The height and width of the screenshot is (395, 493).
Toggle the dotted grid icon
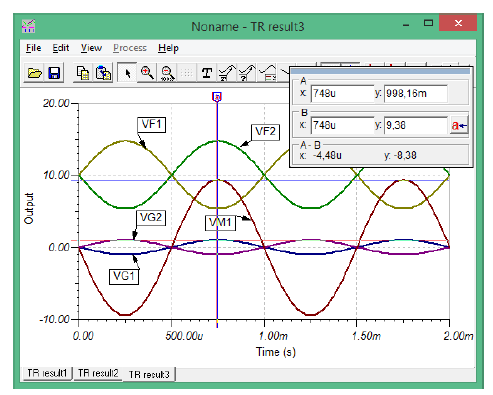(187, 72)
